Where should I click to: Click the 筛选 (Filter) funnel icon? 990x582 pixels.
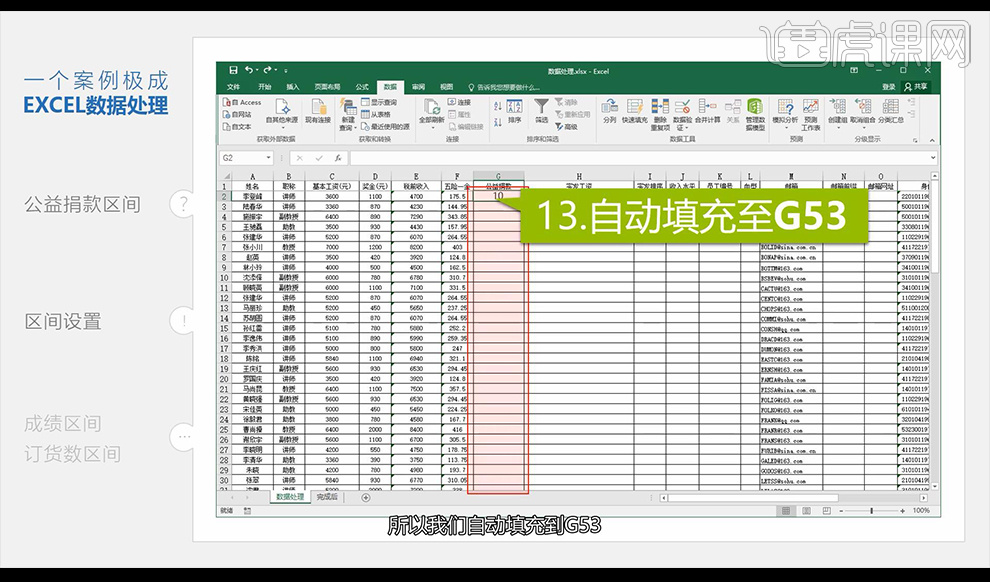click(541, 105)
